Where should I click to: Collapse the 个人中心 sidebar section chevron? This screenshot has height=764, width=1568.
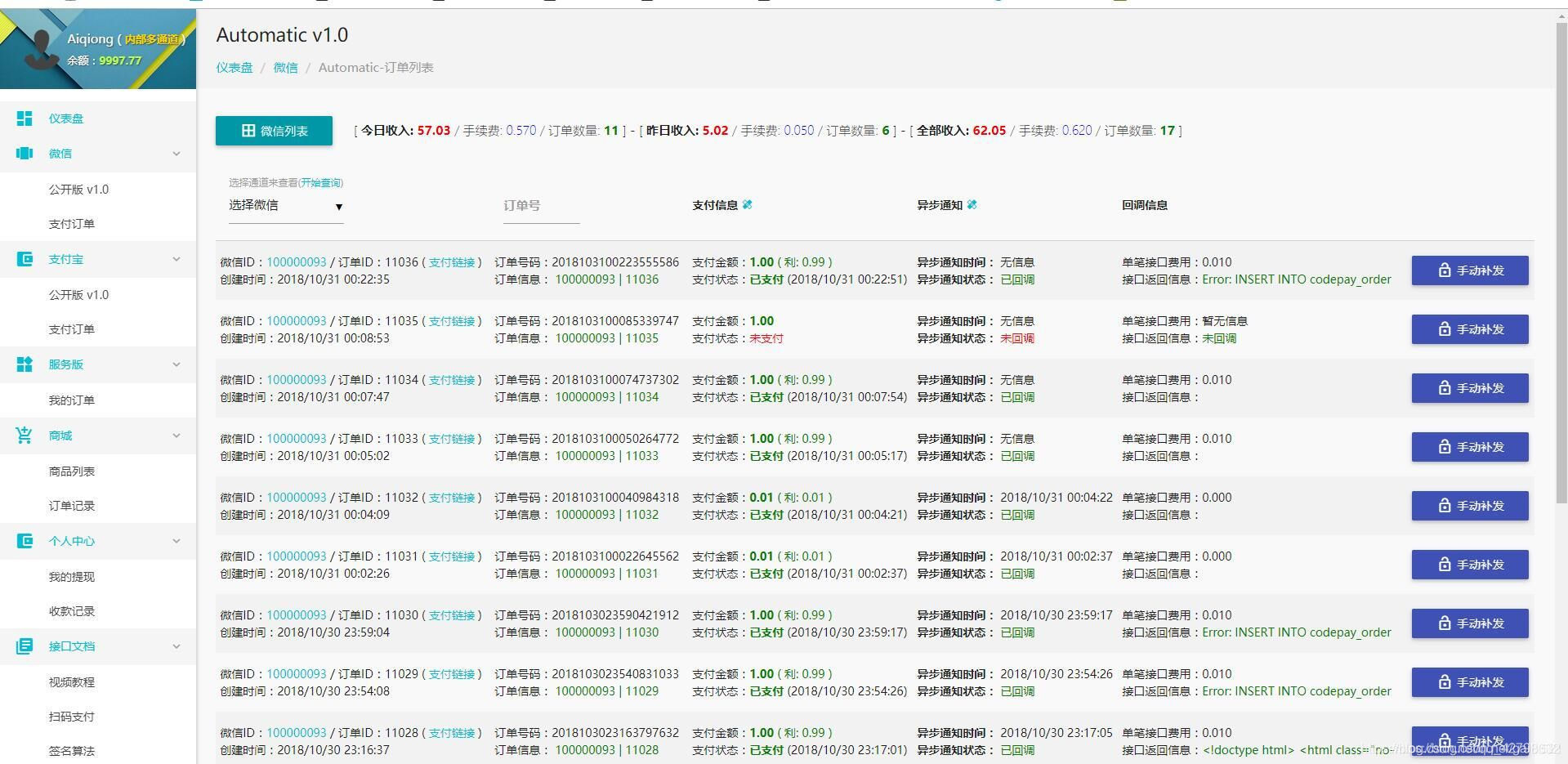point(176,541)
